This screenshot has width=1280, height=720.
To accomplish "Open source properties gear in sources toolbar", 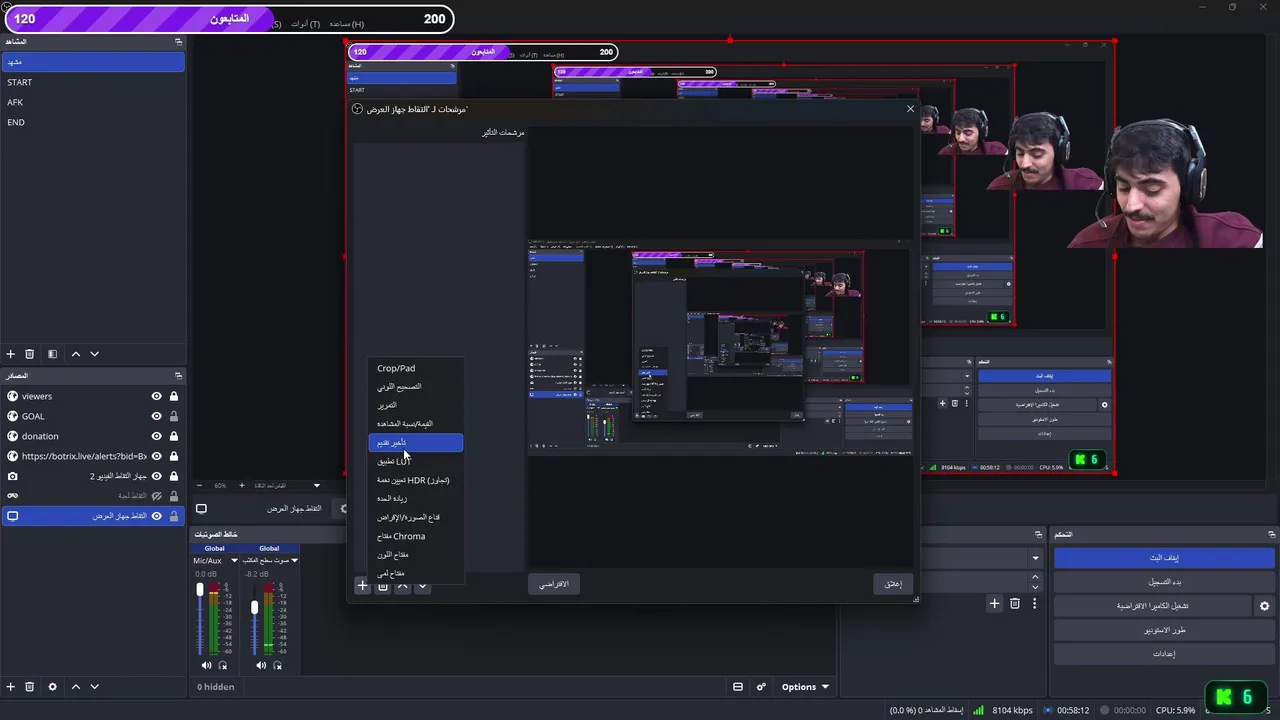I will (52, 687).
